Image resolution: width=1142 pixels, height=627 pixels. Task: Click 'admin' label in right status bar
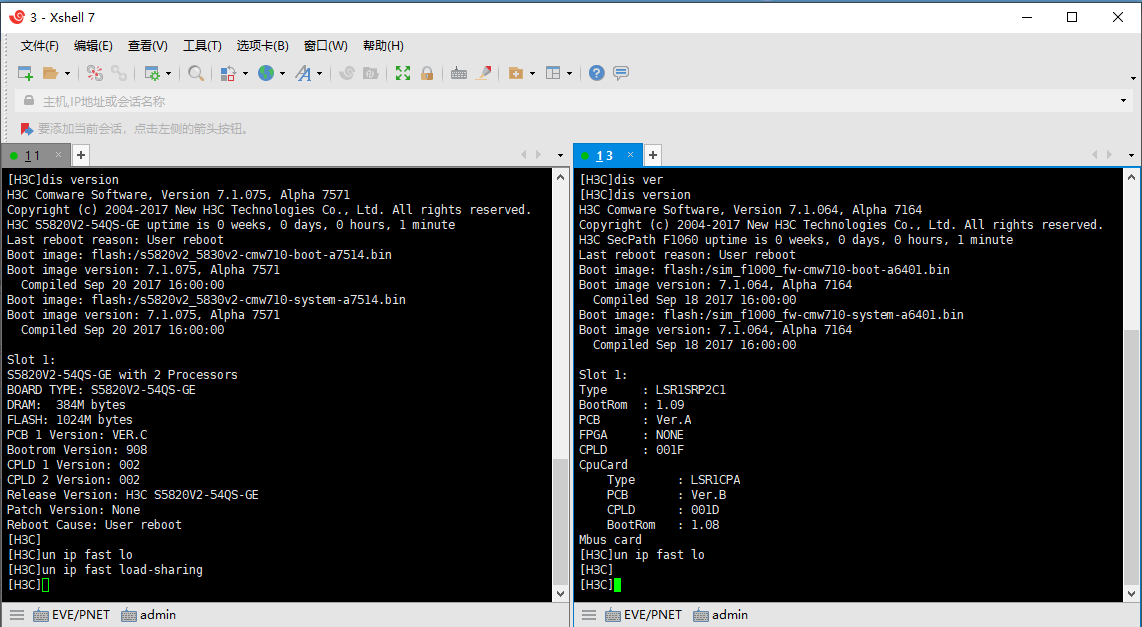coord(730,615)
